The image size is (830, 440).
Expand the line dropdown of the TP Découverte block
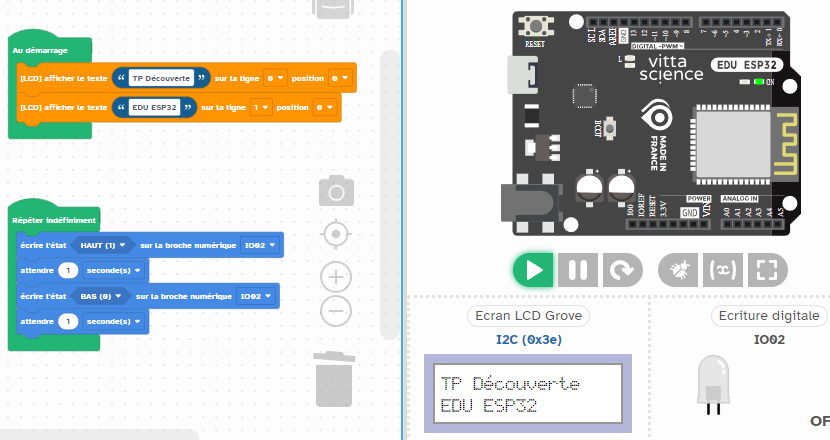click(x=275, y=77)
